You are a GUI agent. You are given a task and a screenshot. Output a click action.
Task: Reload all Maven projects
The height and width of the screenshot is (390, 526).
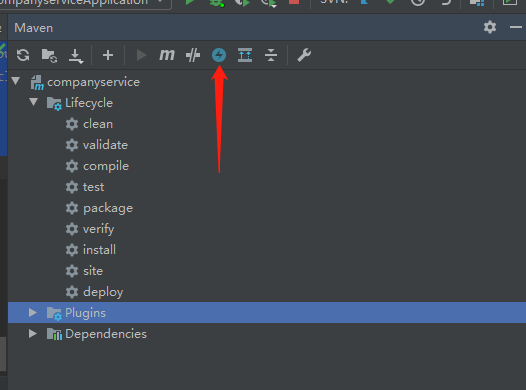click(x=23, y=55)
